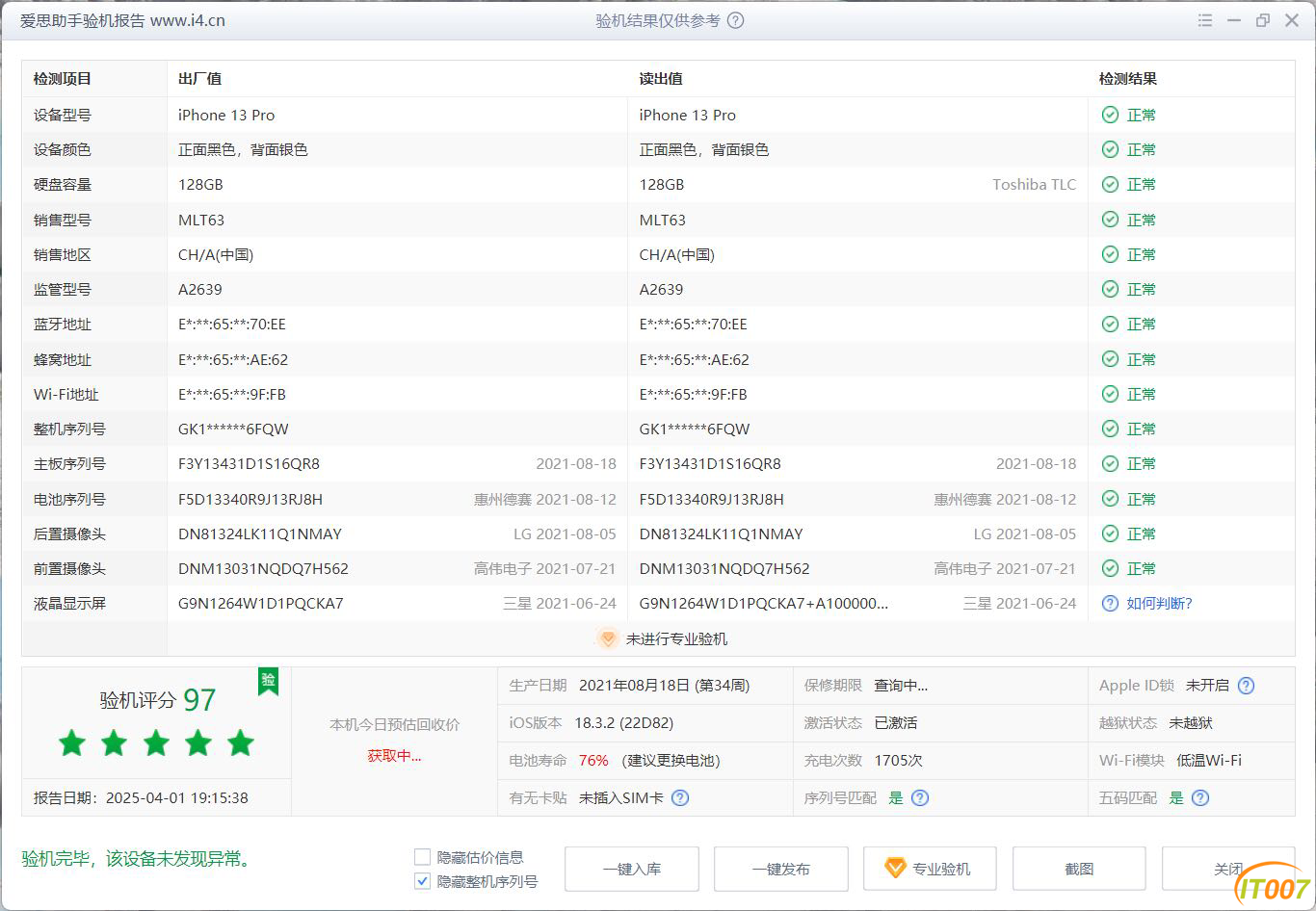This screenshot has width=1316, height=911.
Task: Click the five-star rating row
Action: (x=156, y=743)
